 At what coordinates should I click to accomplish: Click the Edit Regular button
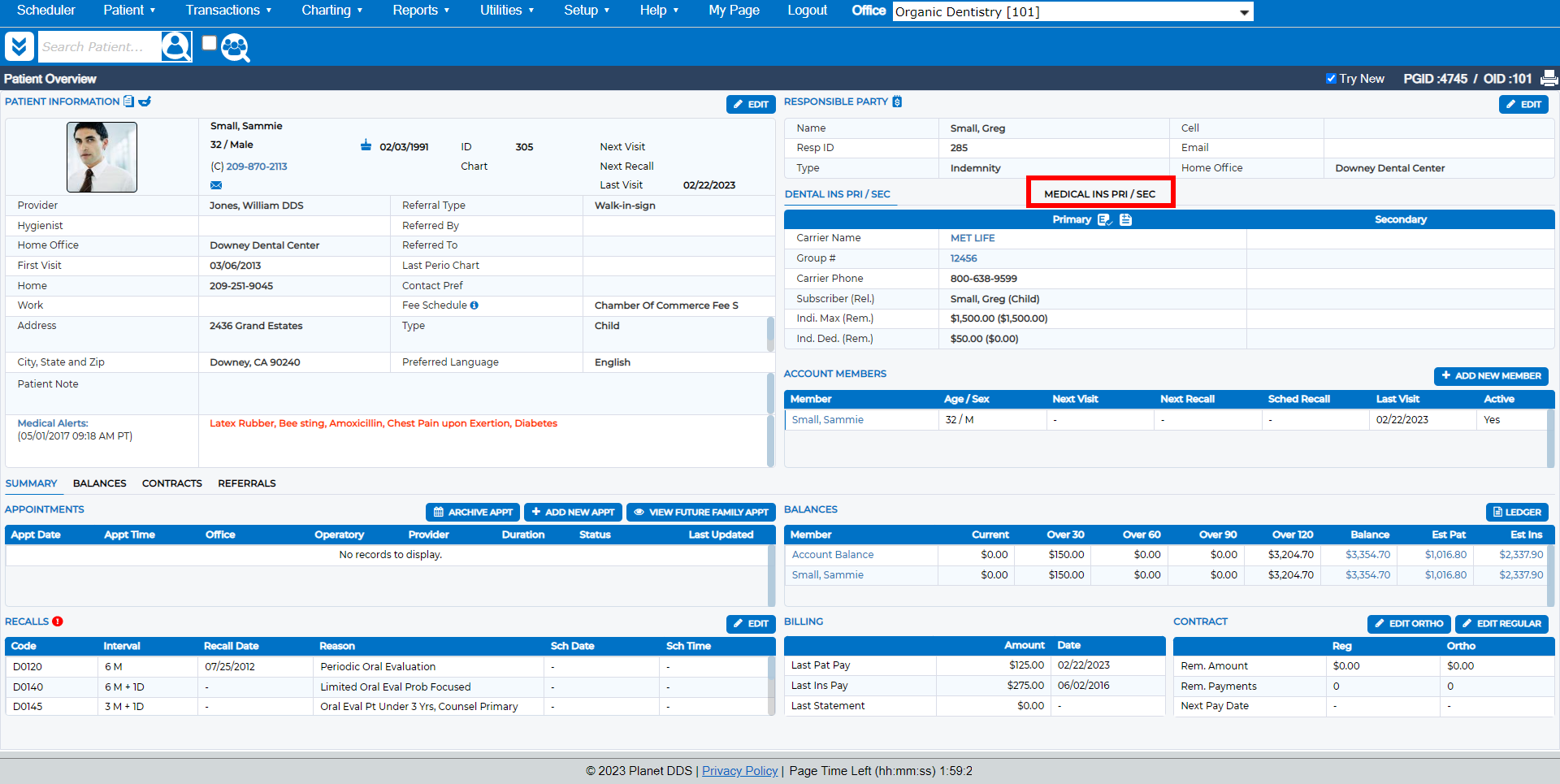(1501, 624)
